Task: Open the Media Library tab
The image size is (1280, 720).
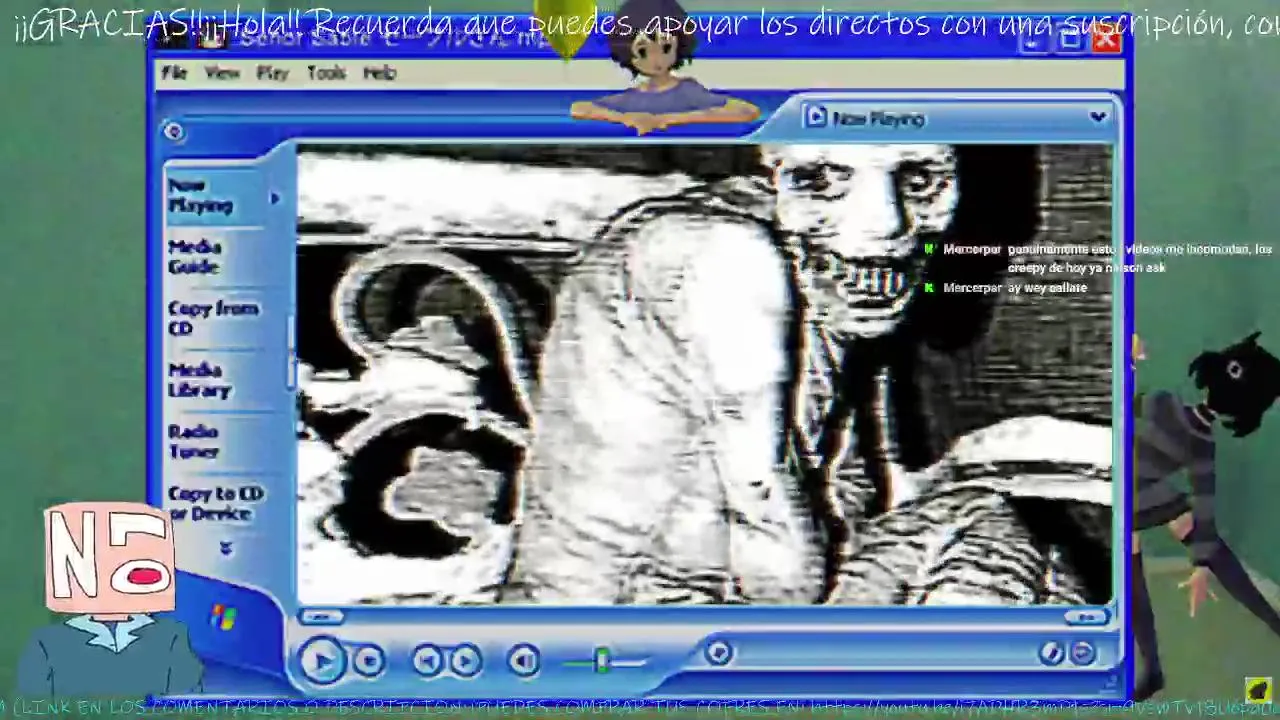Action: pos(199,380)
